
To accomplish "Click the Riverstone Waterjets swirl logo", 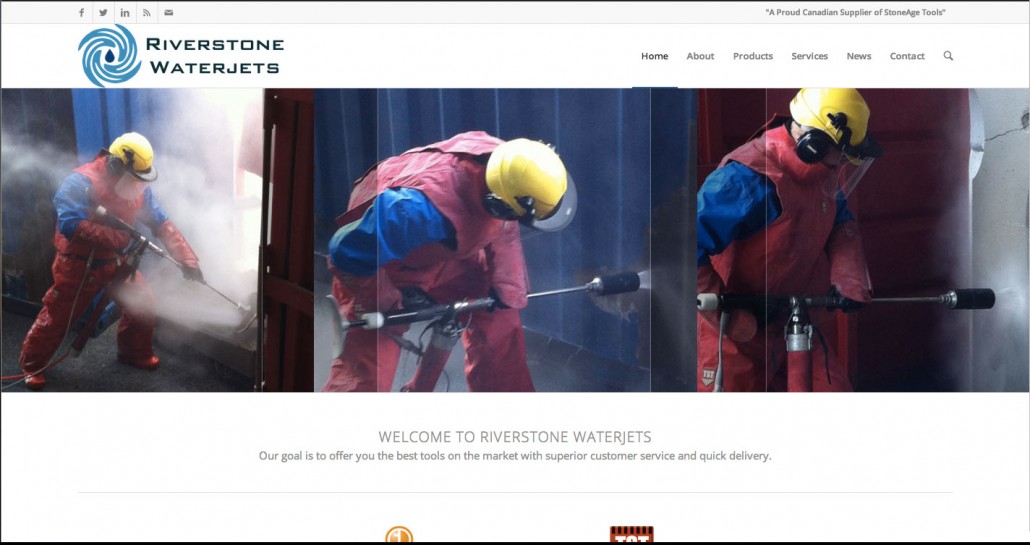I will click(109, 56).
